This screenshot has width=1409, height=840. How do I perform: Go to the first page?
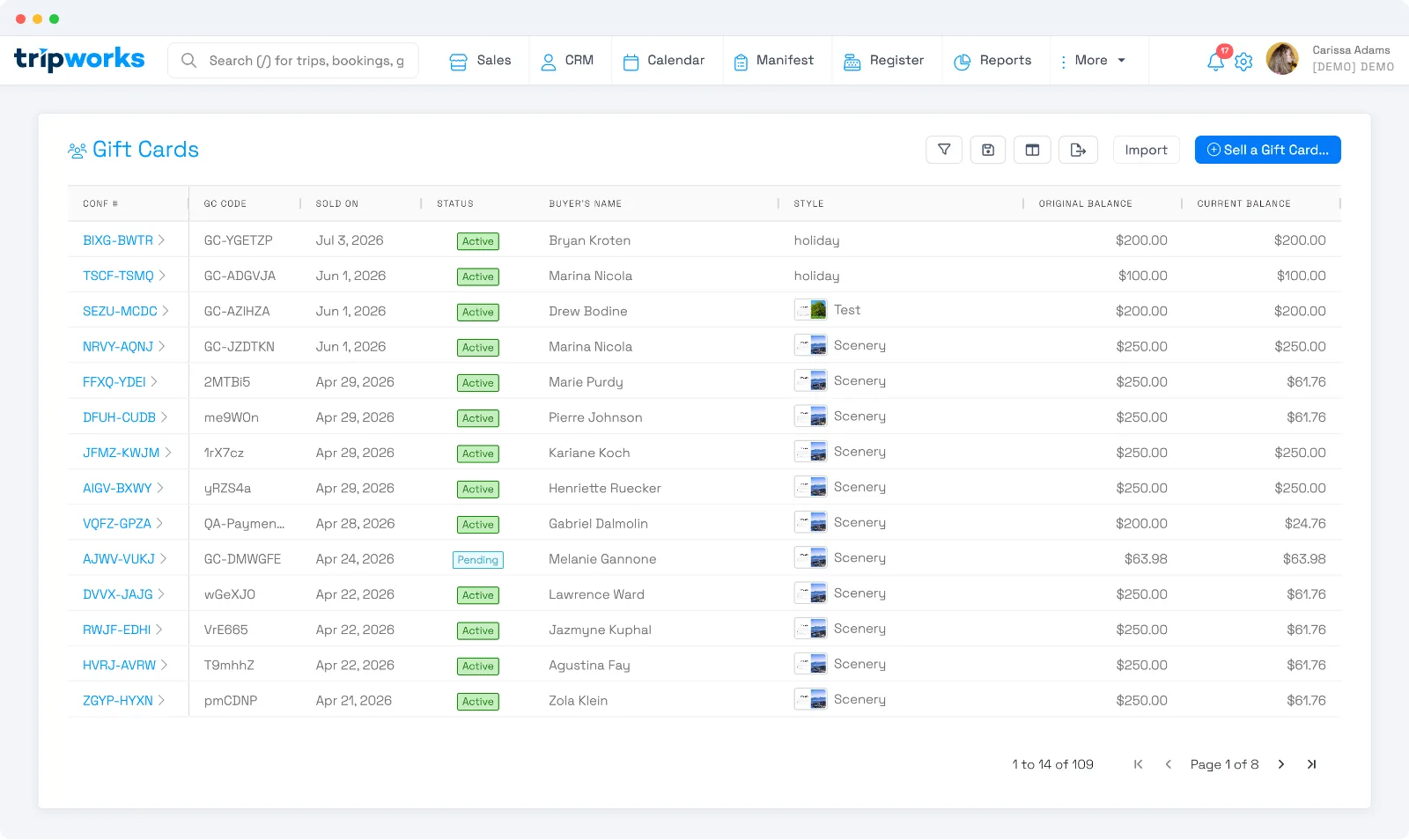[x=1138, y=764]
